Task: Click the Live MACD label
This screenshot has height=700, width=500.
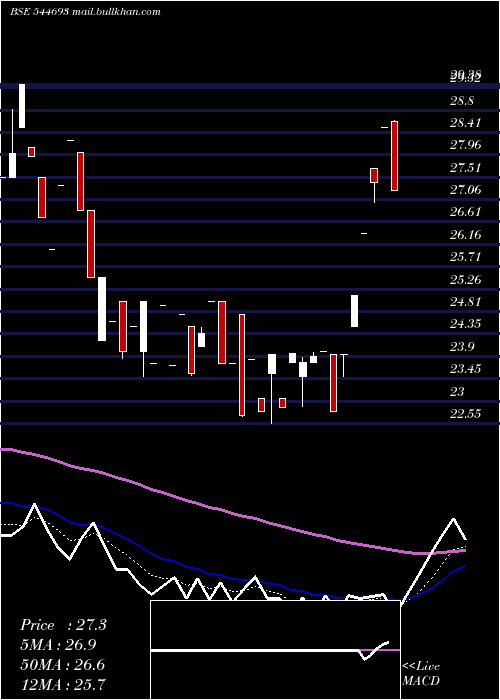Action: click(x=421, y=673)
